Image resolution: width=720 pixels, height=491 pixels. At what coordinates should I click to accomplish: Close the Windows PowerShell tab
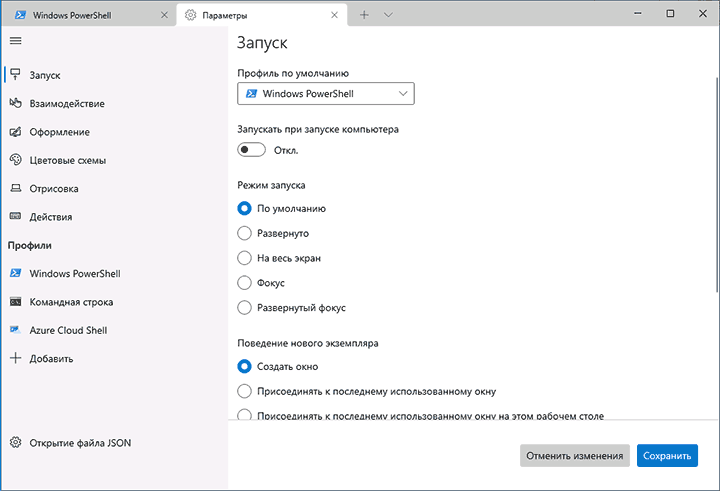[164, 15]
